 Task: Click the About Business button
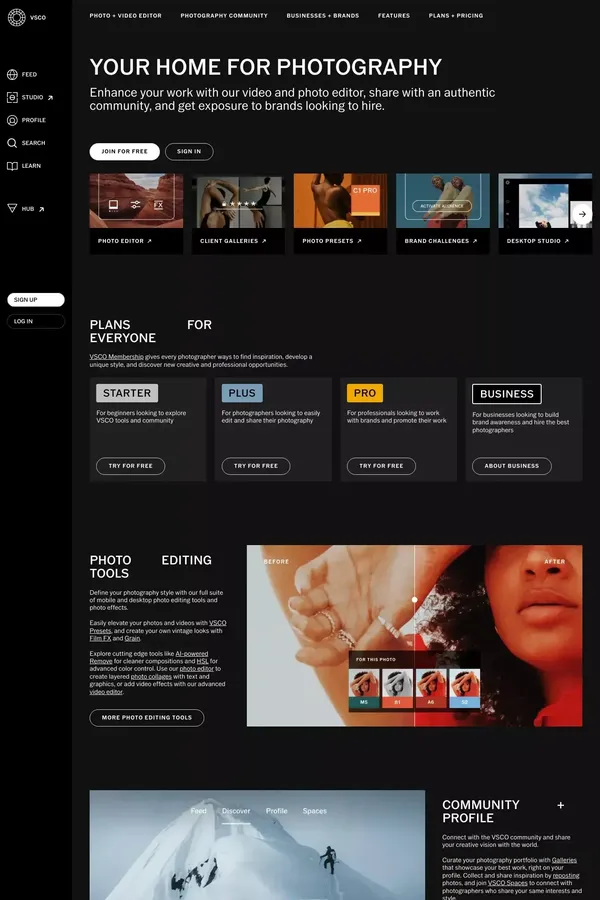coord(512,466)
